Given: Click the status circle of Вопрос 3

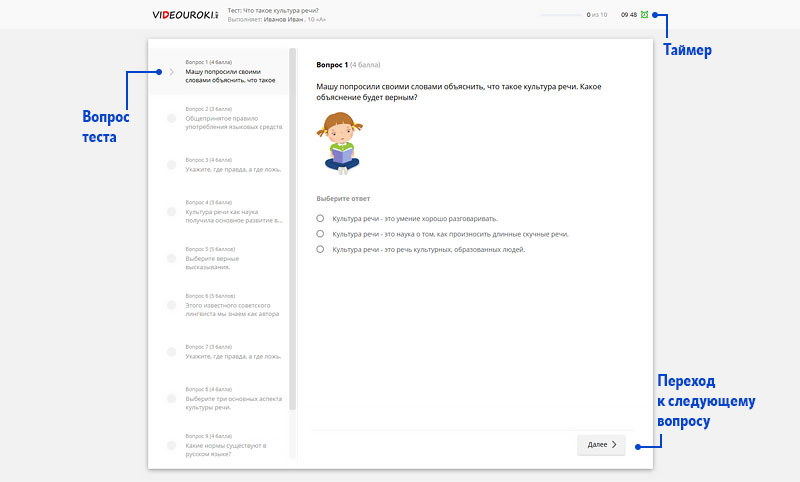Looking at the screenshot, I should pyautogui.click(x=171, y=165).
